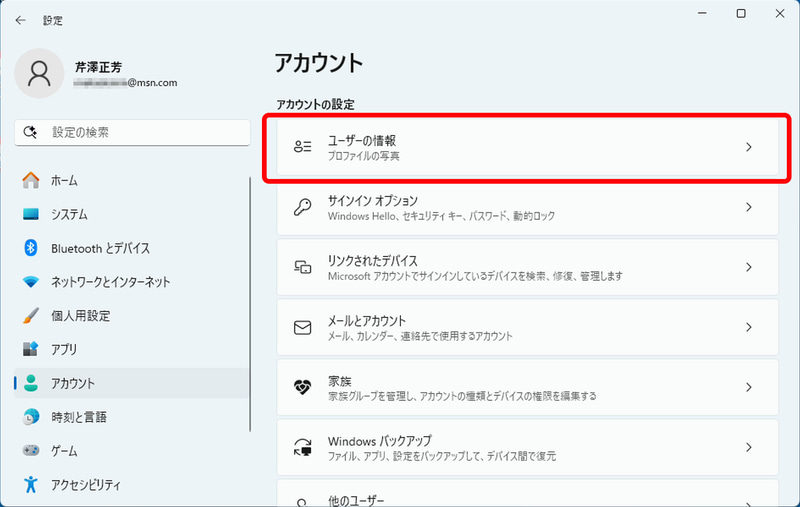Click the sidebar vertical scrollbar
Viewport: 800px width, 507px height.
pyautogui.click(x=250, y=305)
